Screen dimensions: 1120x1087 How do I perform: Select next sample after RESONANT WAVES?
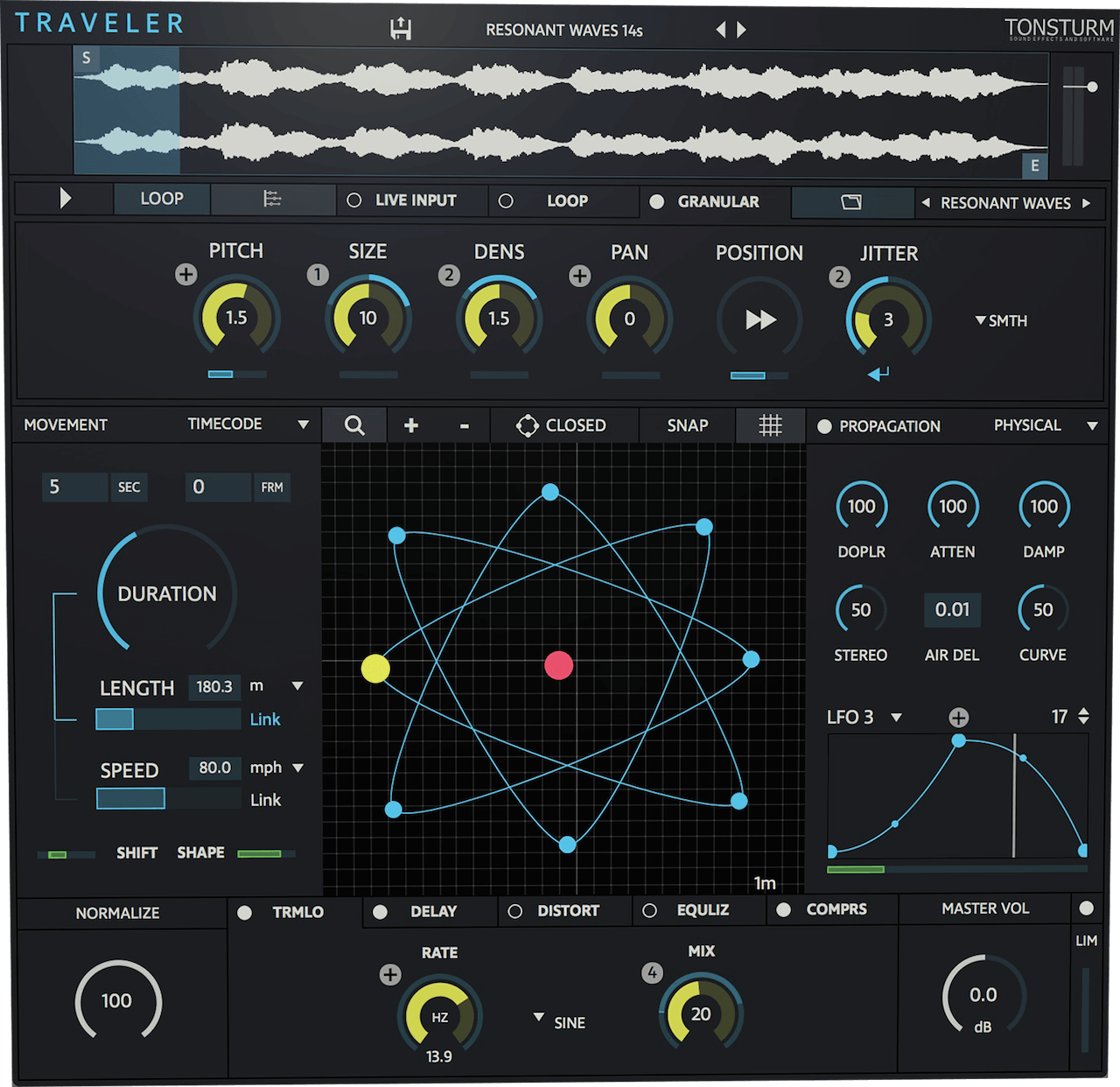1086,203
